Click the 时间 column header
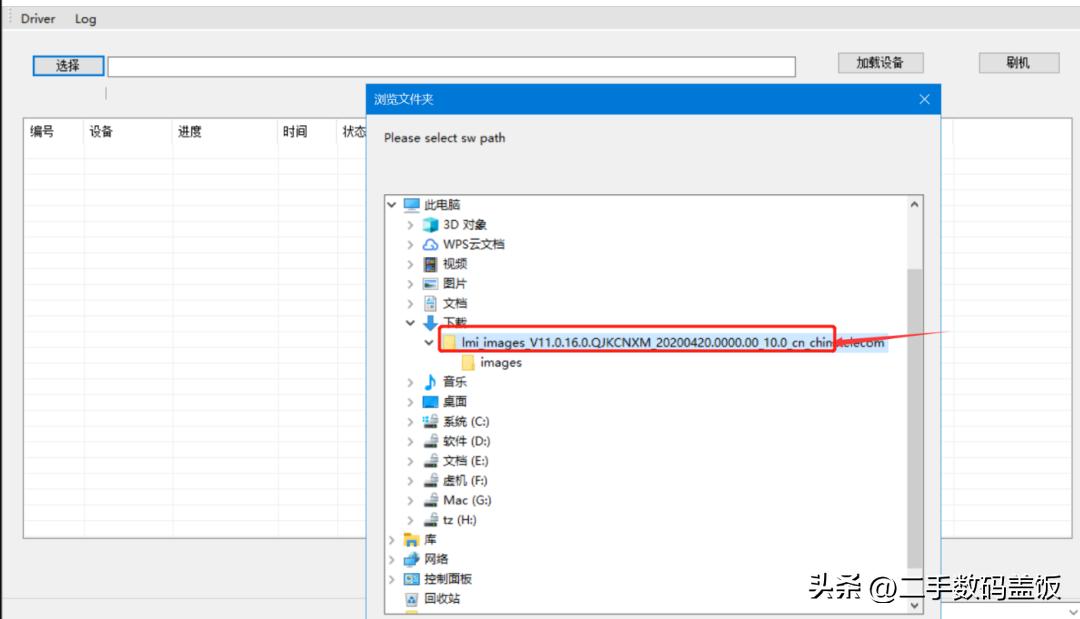Screen dimensions: 1080x619 295,132
